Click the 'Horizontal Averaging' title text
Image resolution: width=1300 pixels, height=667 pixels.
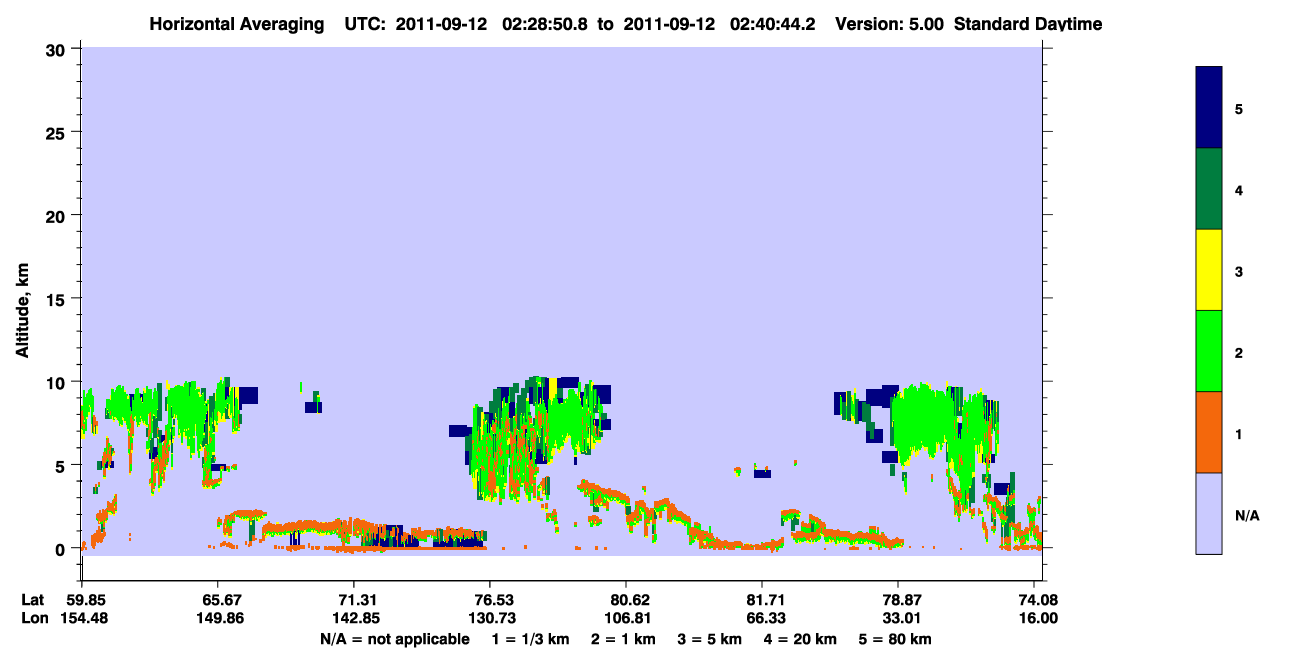235,24
